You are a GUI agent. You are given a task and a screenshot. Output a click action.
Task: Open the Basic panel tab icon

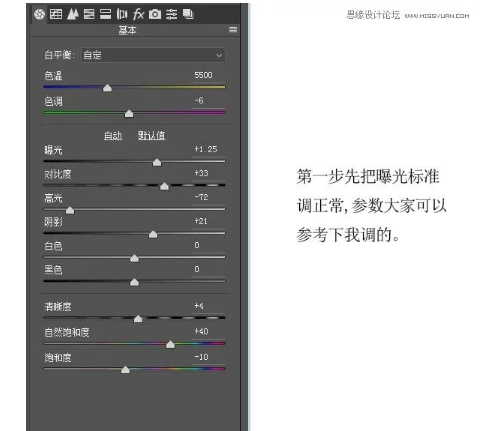39,14
